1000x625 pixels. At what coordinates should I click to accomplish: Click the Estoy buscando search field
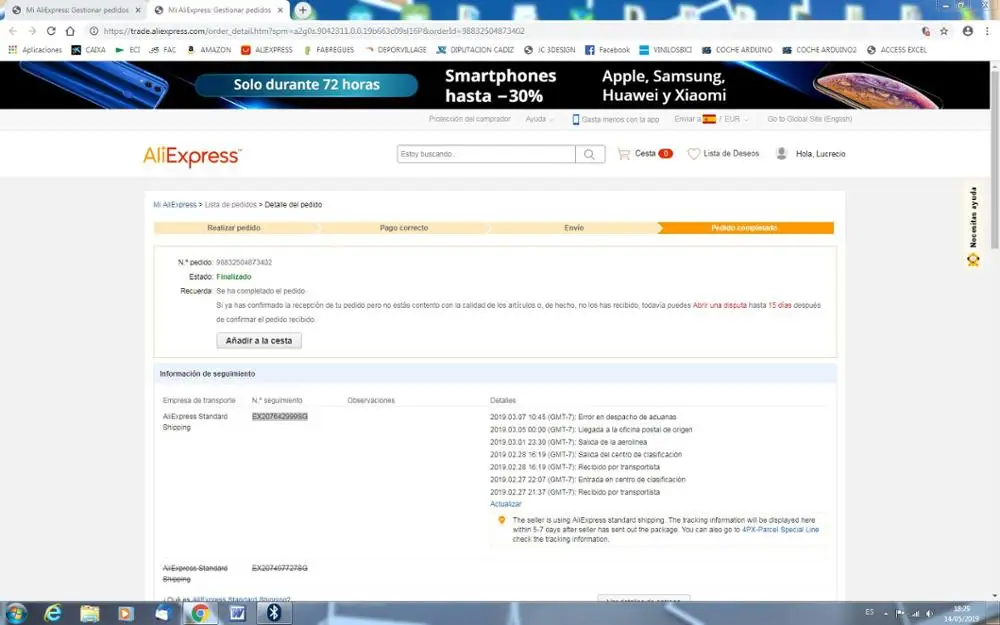click(x=486, y=154)
